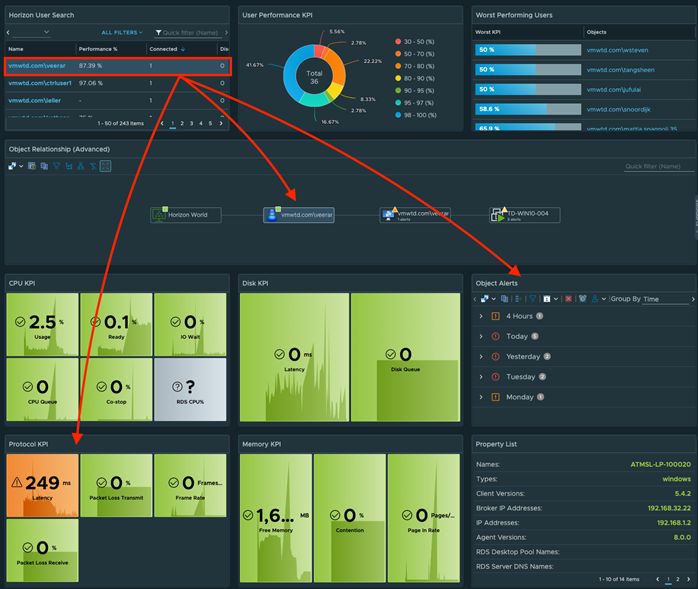Image resolution: width=698 pixels, height=589 pixels.
Task: Expand the Yesterday alert group
Action: [x=481, y=357]
